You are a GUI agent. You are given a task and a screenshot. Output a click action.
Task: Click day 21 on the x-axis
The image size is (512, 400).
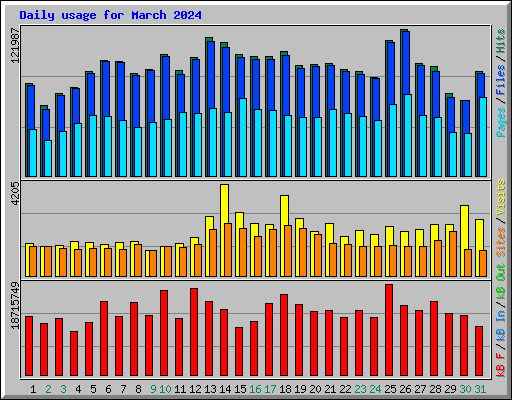(x=330, y=389)
